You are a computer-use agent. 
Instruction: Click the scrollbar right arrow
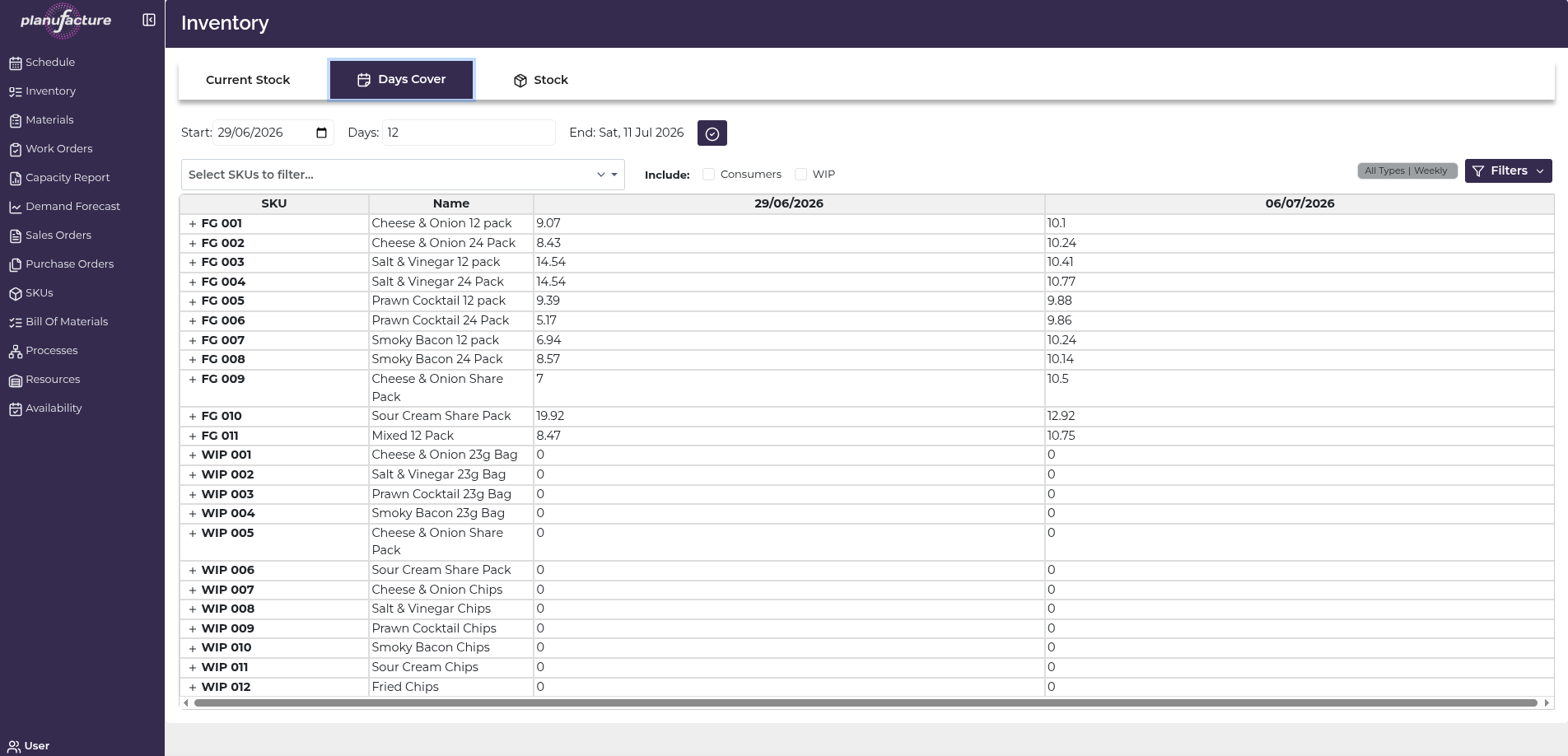tap(1547, 703)
